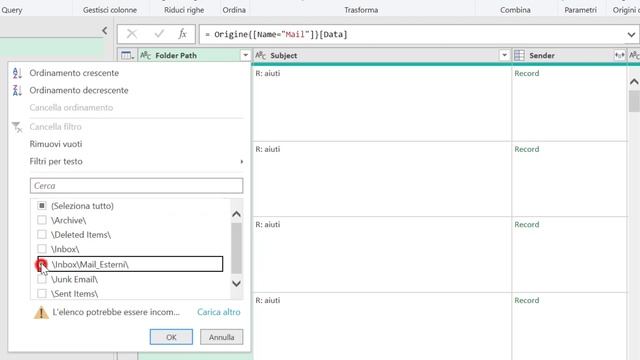Click the Cerca search field
The height and width of the screenshot is (360, 640).
pyautogui.click(x=136, y=186)
